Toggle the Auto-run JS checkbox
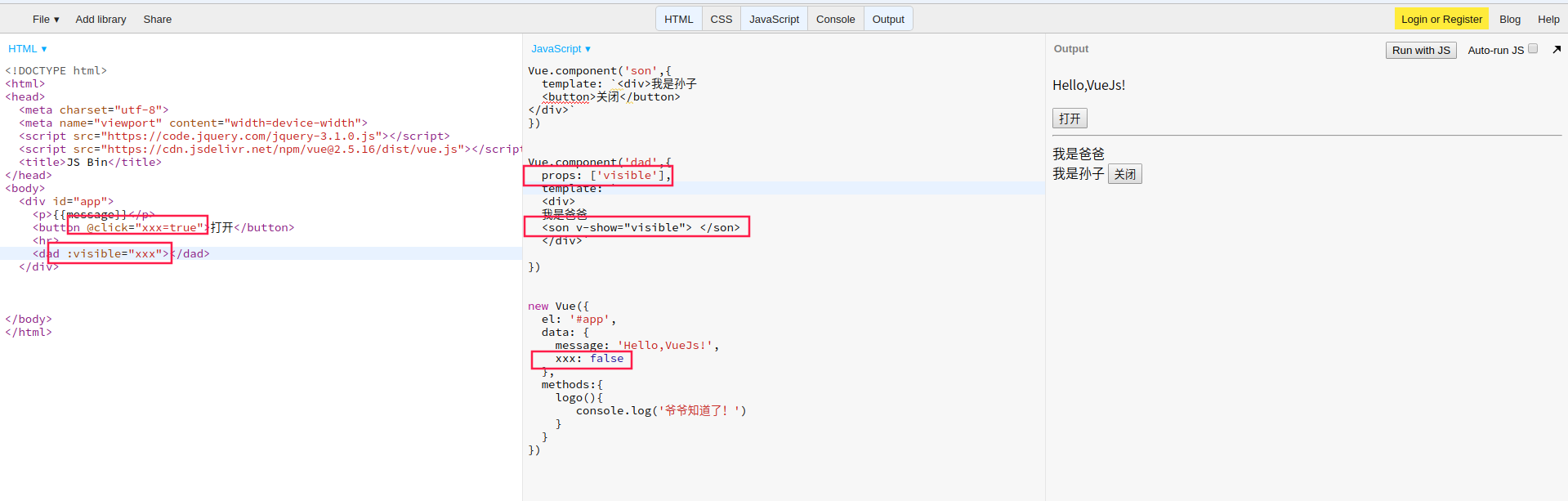This screenshot has width=1568, height=501. [x=1533, y=49]
